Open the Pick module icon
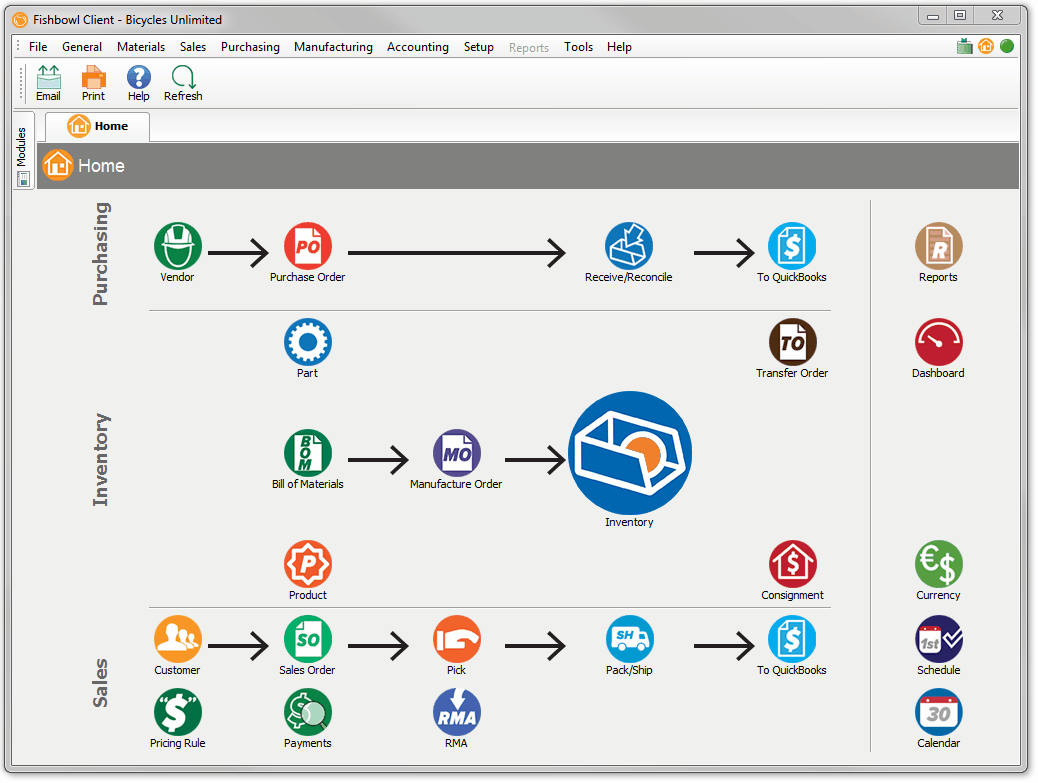Image resolution: width=1038 pixels, height=783 pixels. point(456,639)
